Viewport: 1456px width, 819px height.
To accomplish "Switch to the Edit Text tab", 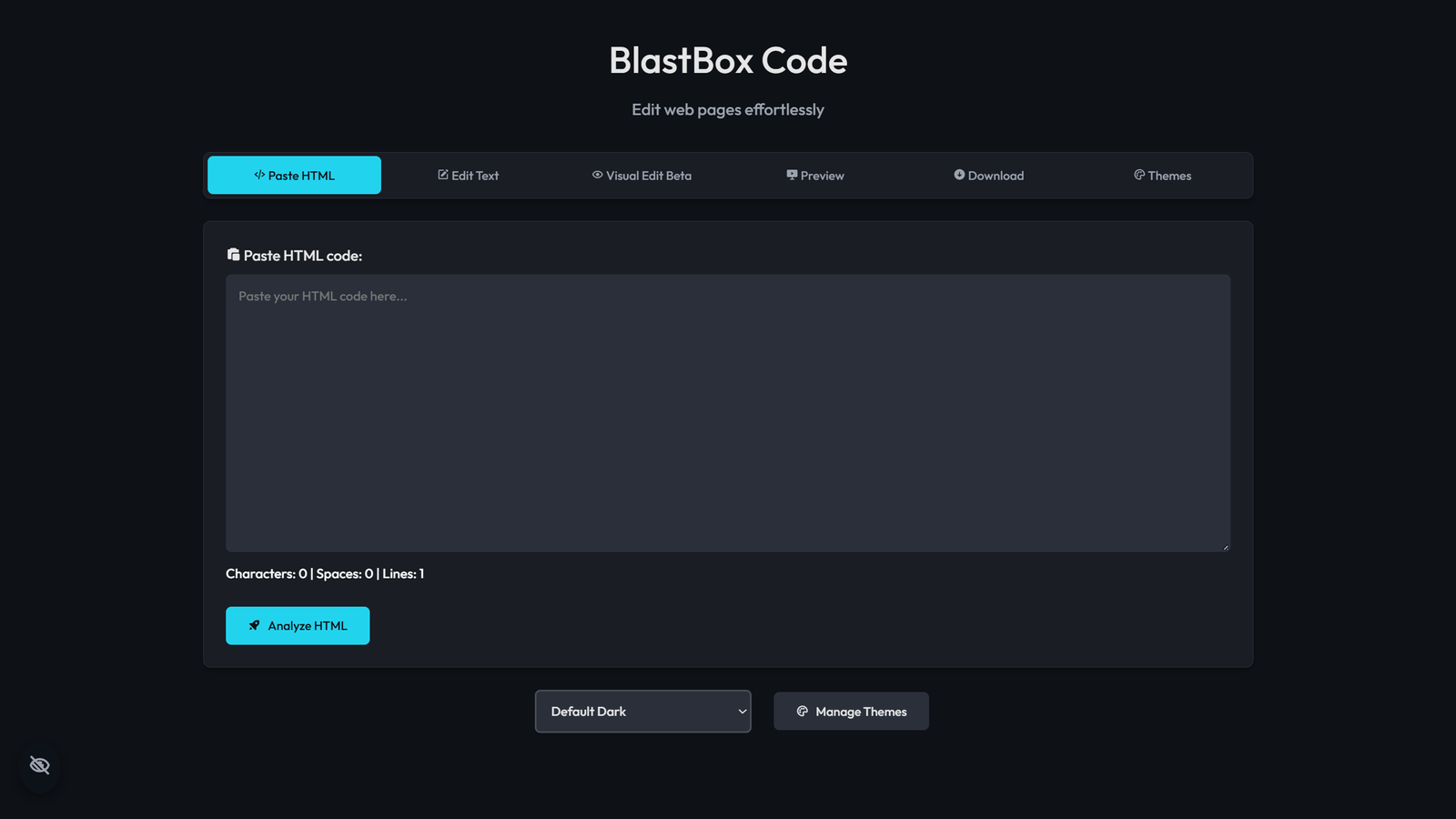I will 468,175.
